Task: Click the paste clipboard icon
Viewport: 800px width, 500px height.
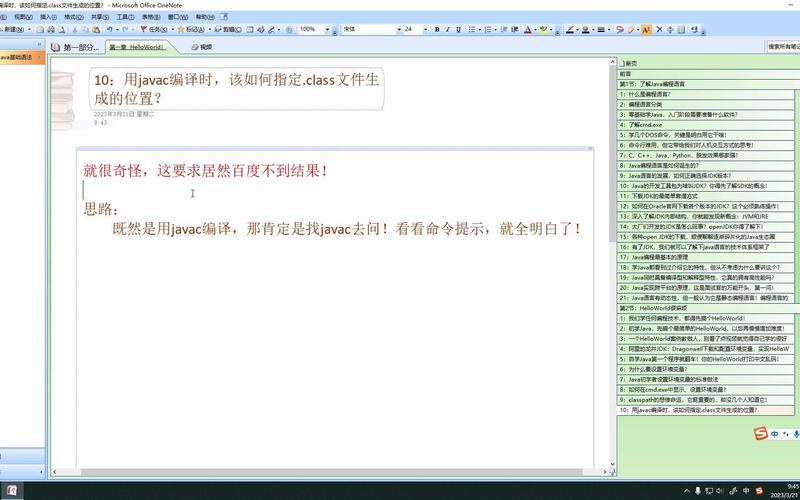Action: click(96, 30)
